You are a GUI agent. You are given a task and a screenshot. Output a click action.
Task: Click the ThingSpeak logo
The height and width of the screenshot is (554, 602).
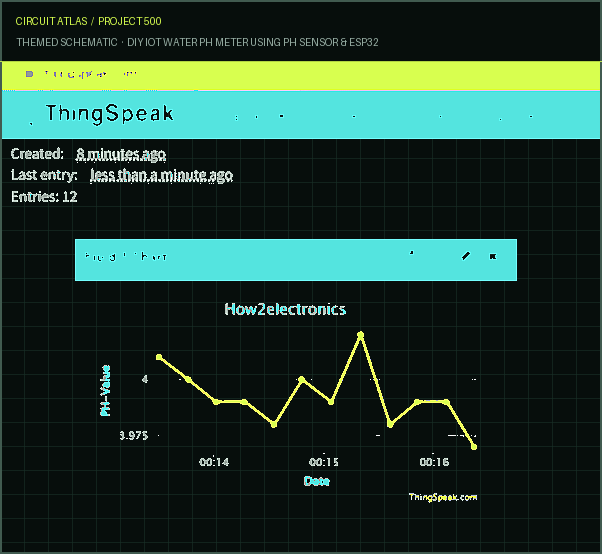coord(109,114)
